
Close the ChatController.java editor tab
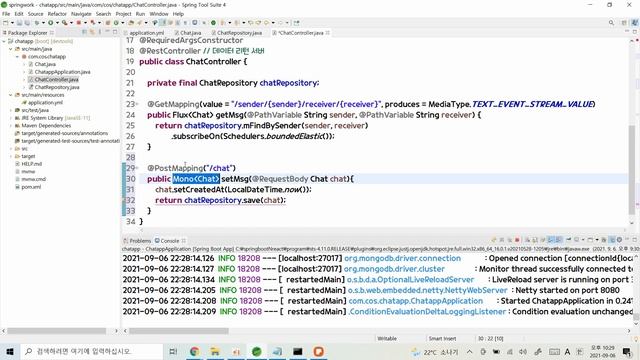pos(328,33)
